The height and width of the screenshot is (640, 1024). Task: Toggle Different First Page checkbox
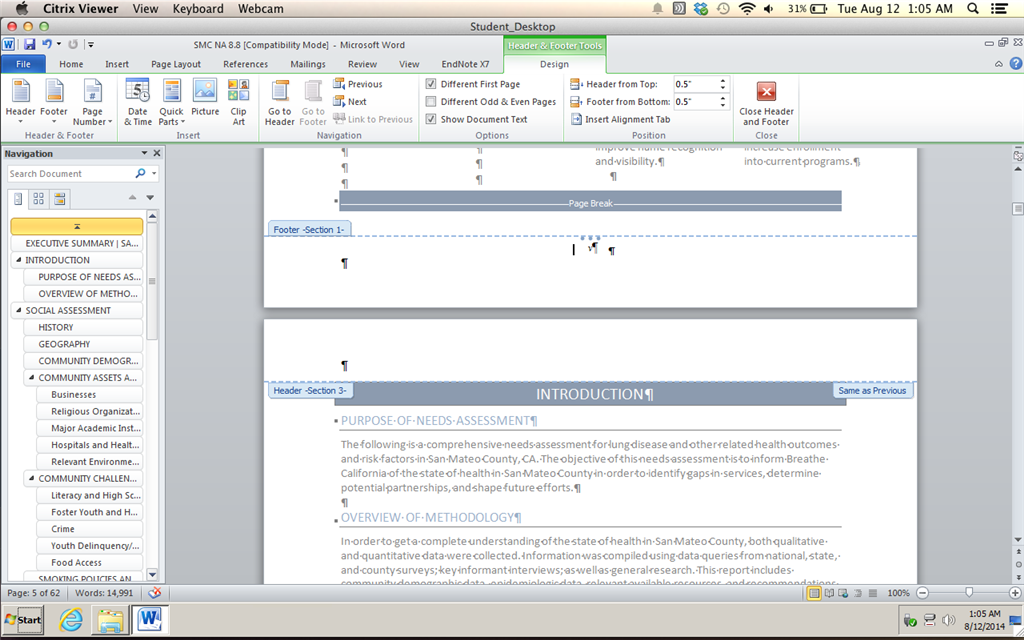tap(431, 84)
